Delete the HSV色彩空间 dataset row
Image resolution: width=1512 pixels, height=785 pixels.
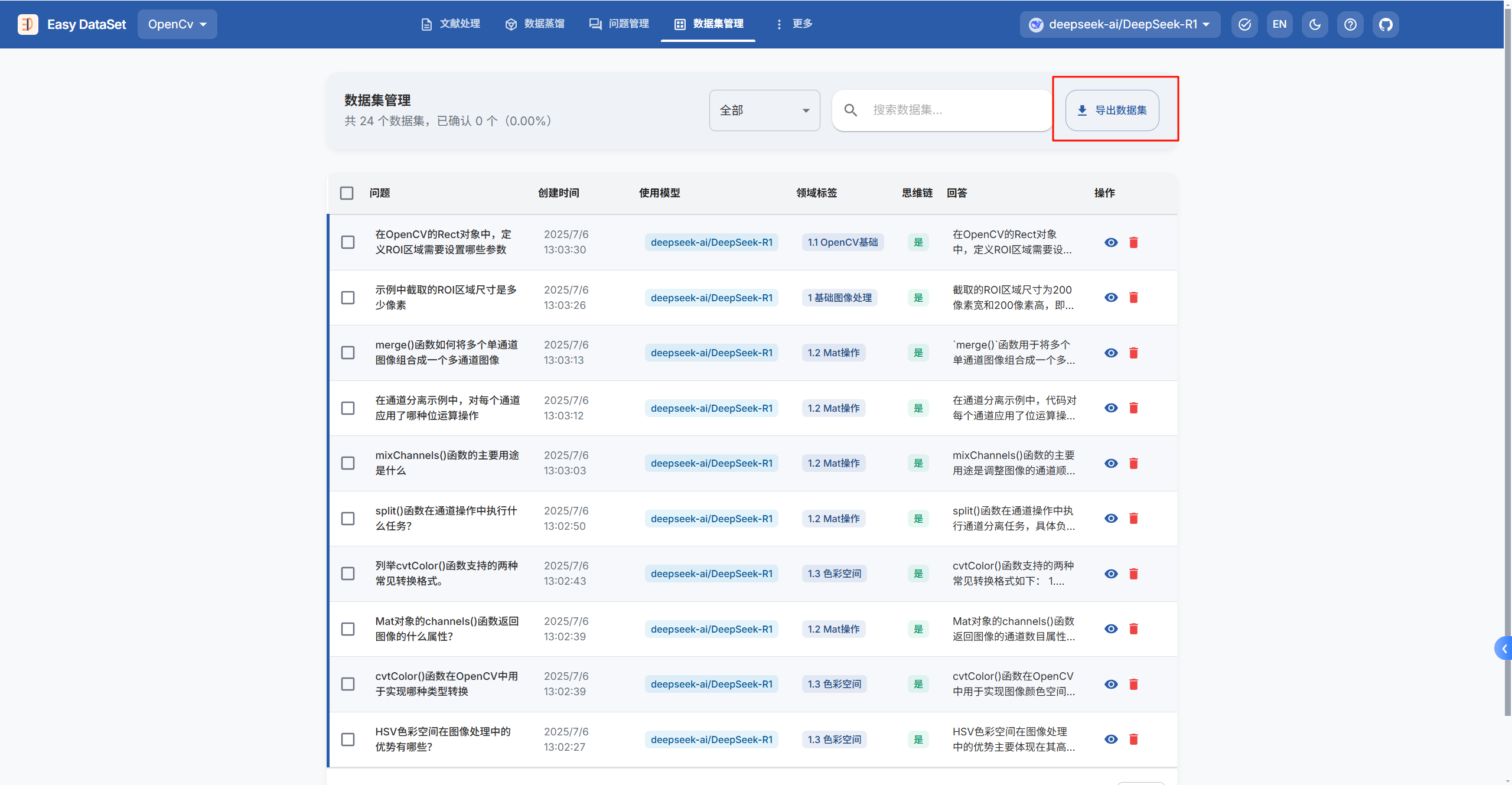pyautogui.click(x=1133, y=740)
